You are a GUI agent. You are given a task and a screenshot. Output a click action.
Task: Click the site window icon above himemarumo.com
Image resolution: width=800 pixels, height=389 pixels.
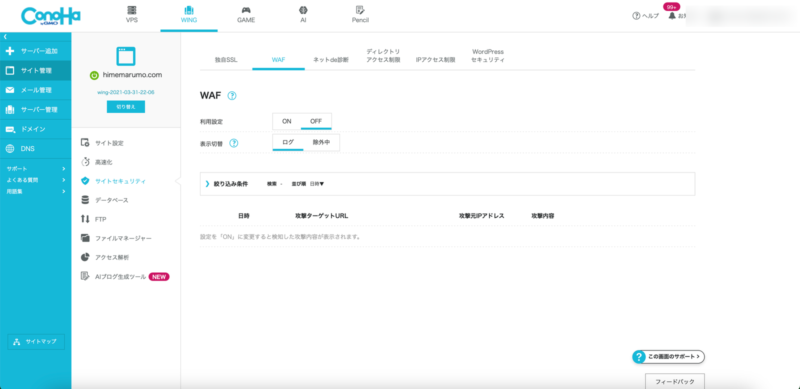click(126, 56)
